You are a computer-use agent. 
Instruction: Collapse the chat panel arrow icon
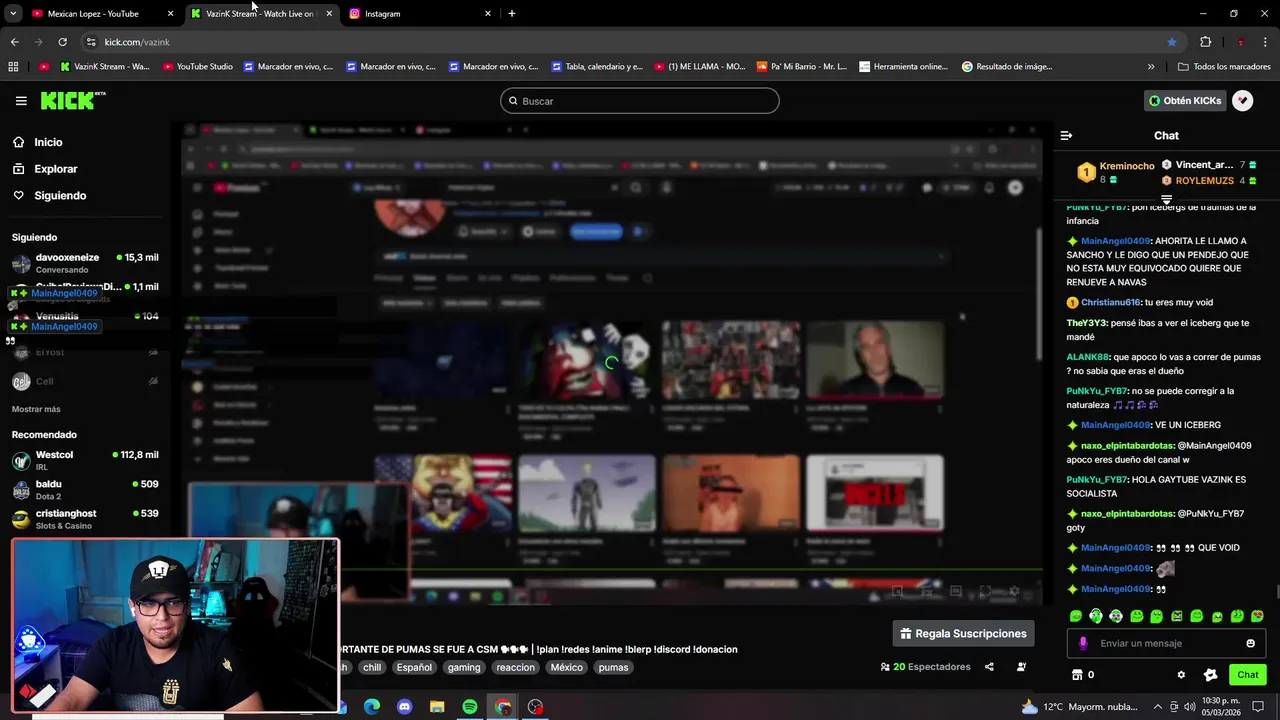click(1066, 135)
